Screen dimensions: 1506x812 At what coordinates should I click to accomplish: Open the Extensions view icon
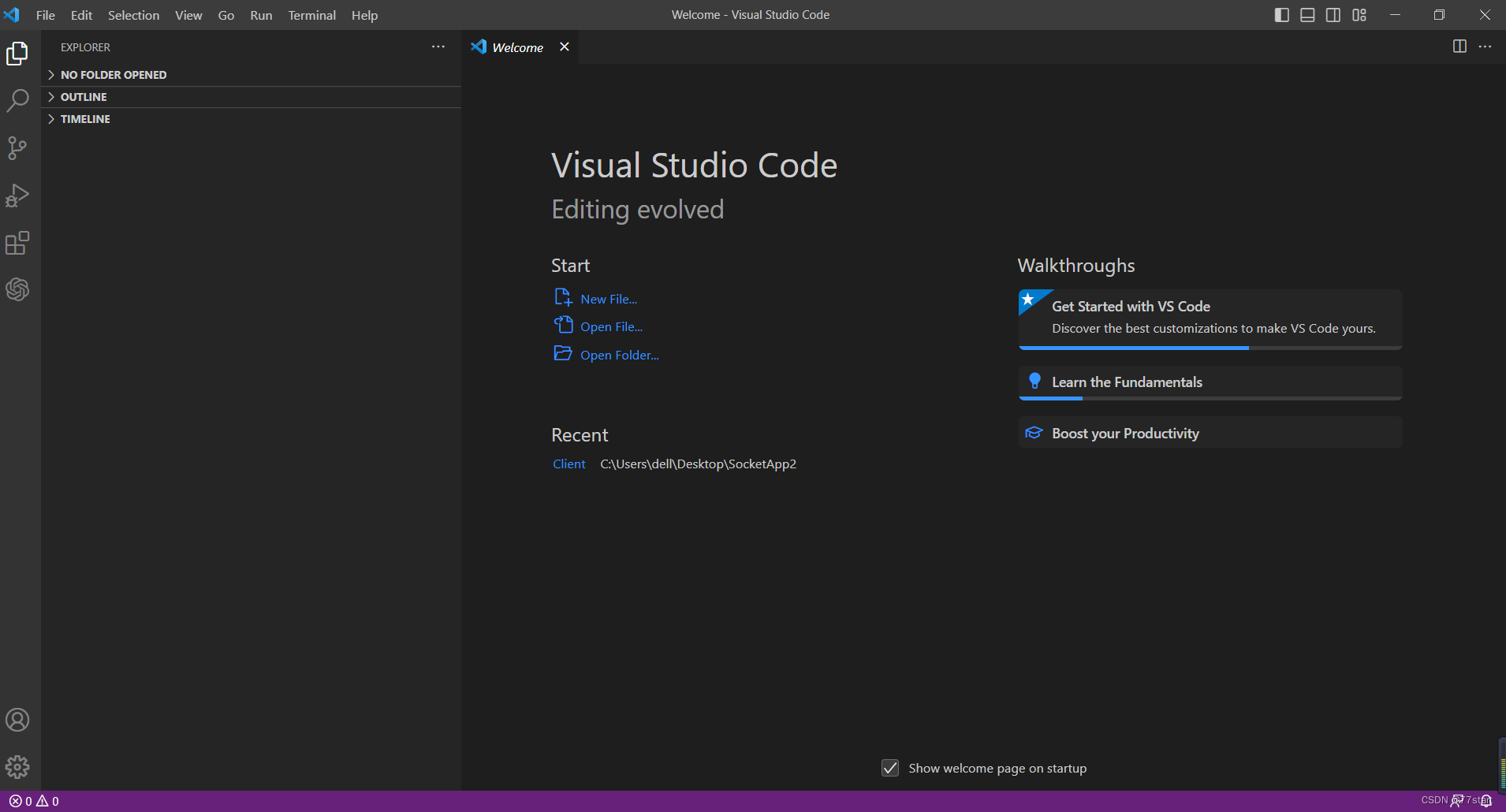[x=17, y=243]
